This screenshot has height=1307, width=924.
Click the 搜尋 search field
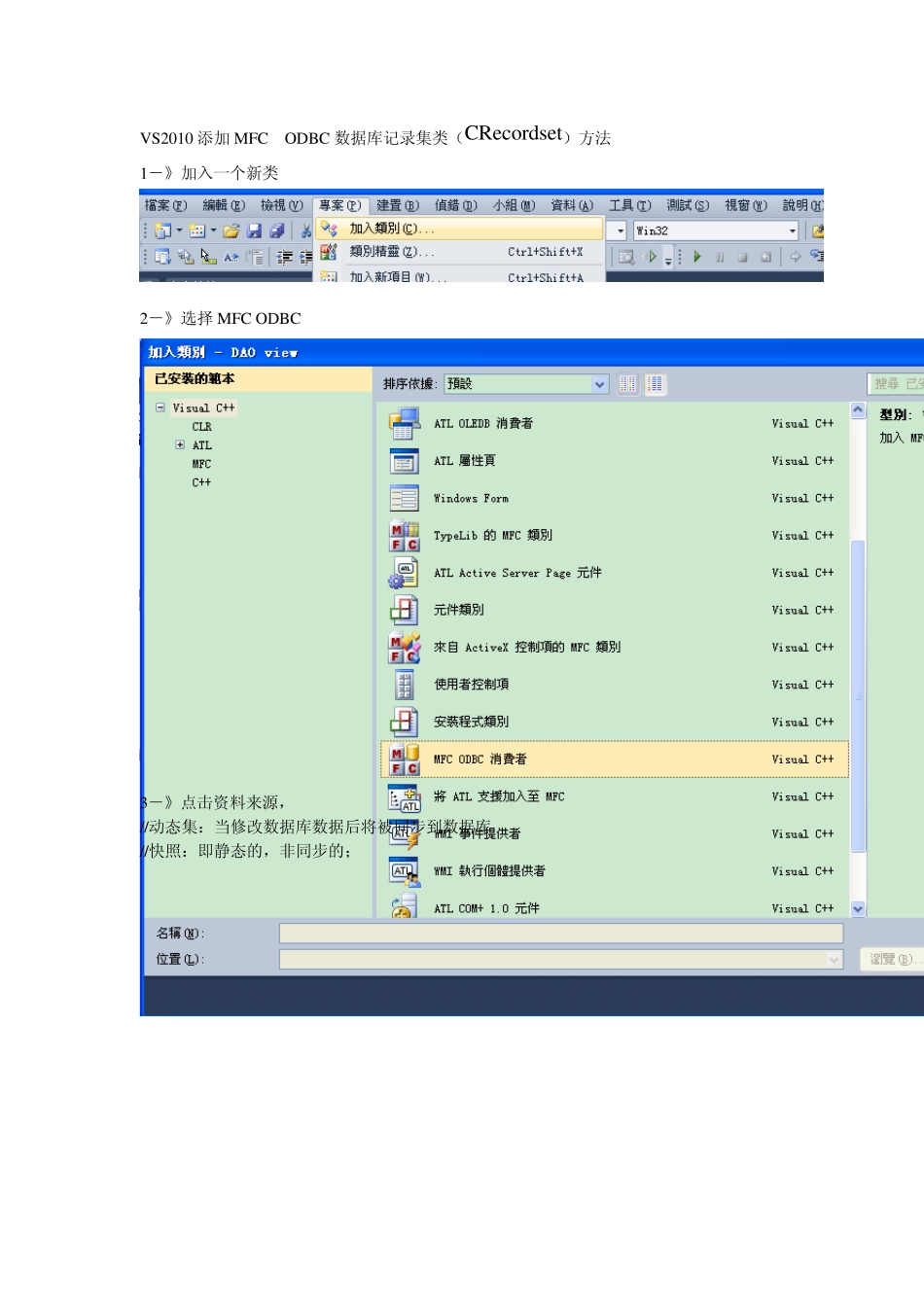(896, 384)
